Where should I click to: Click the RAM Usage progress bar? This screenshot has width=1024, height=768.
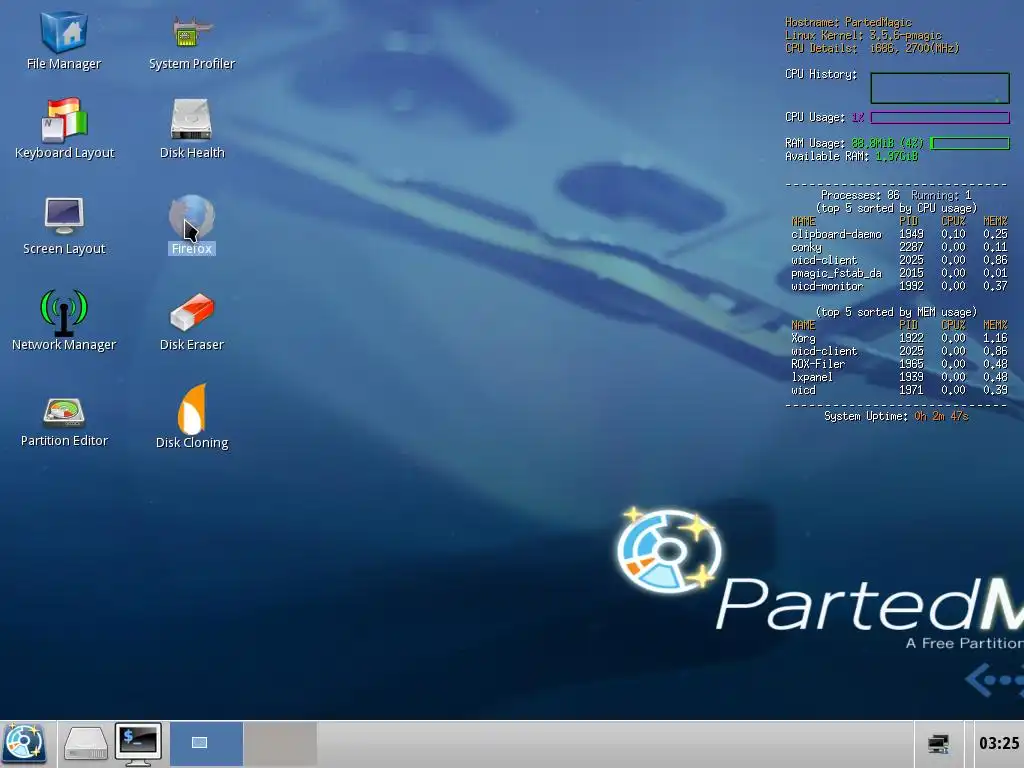(970, 143)
